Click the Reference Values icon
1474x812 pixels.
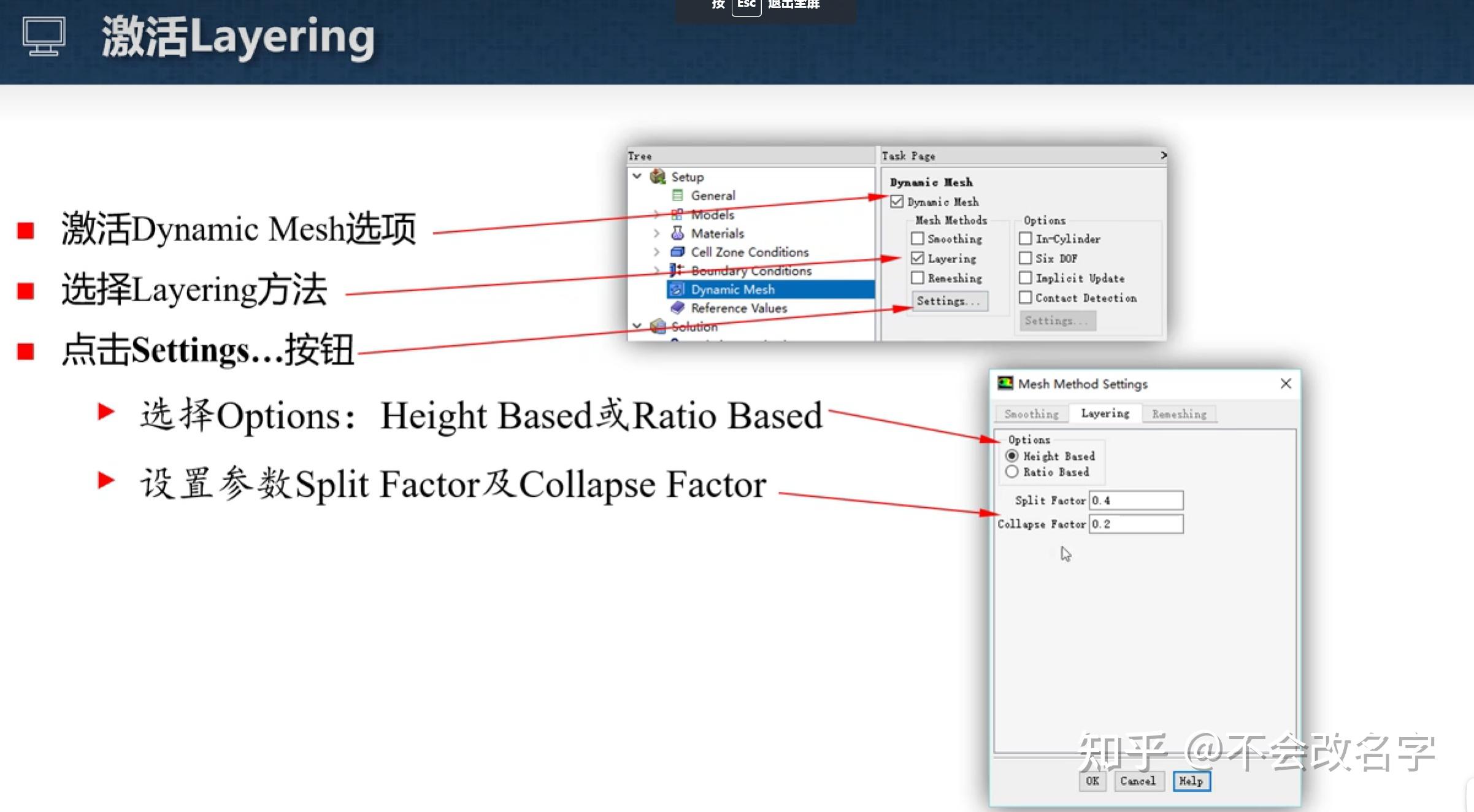(x=677, y=308)
